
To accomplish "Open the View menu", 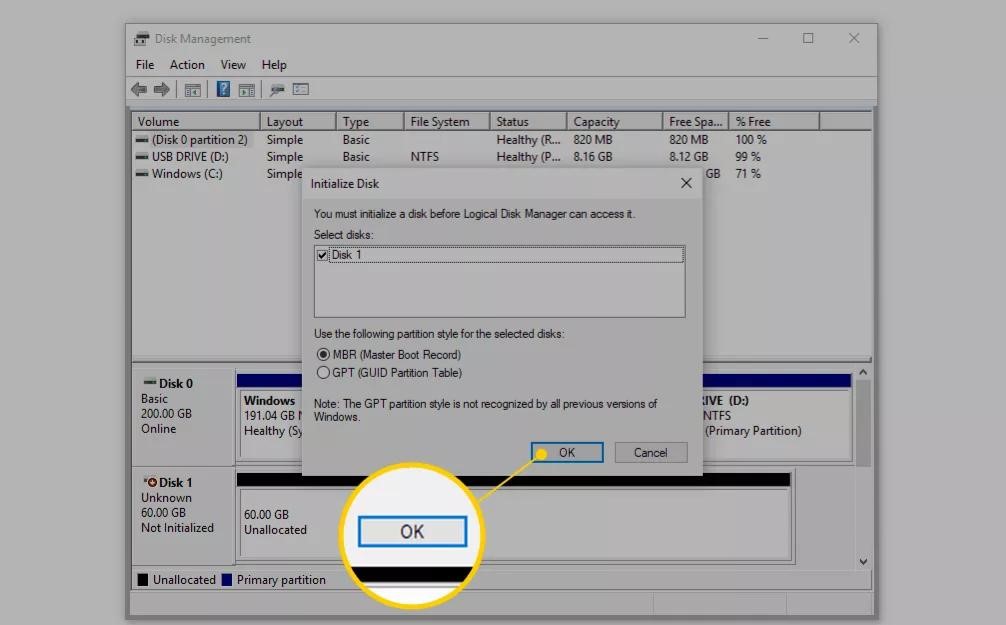I will pos(233,64).
